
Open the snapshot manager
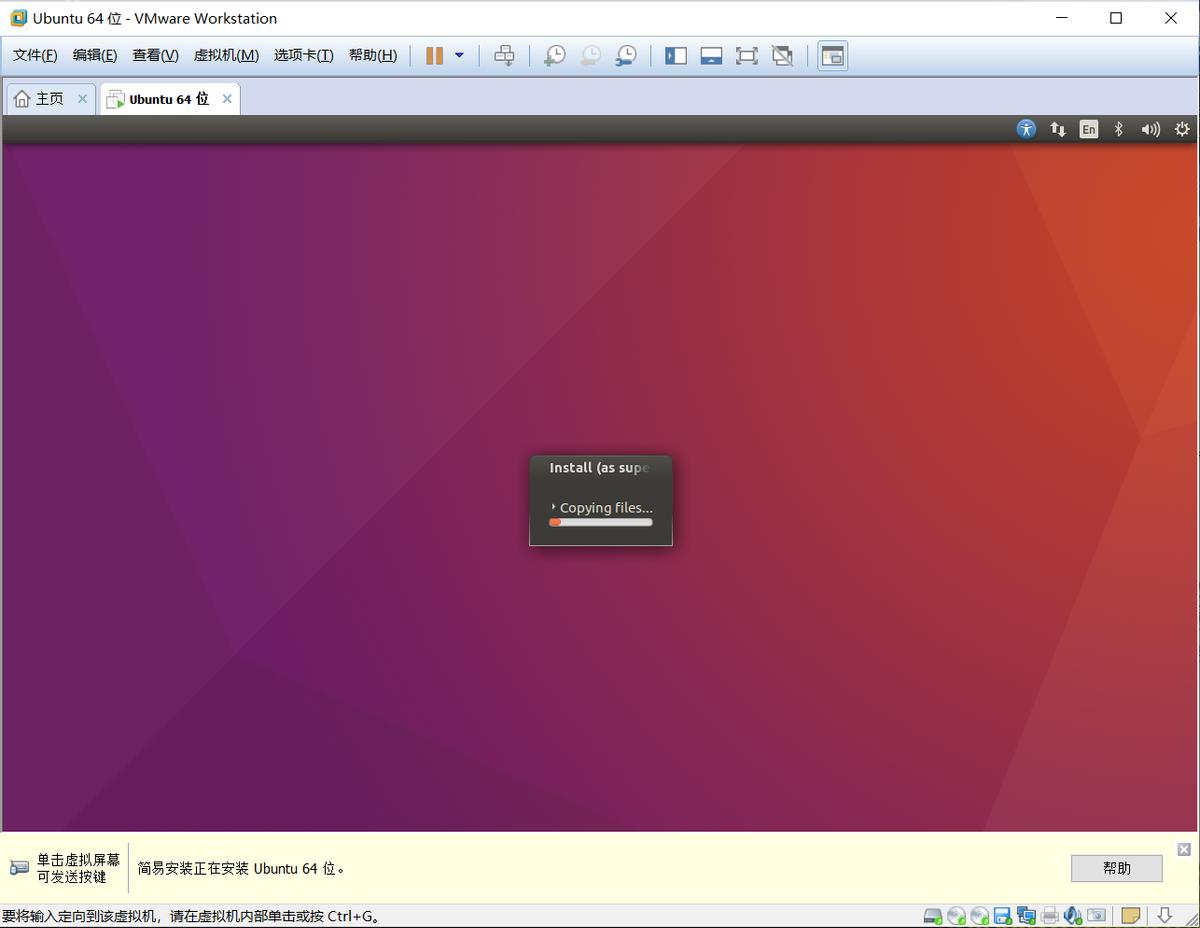tap(626, 55)
